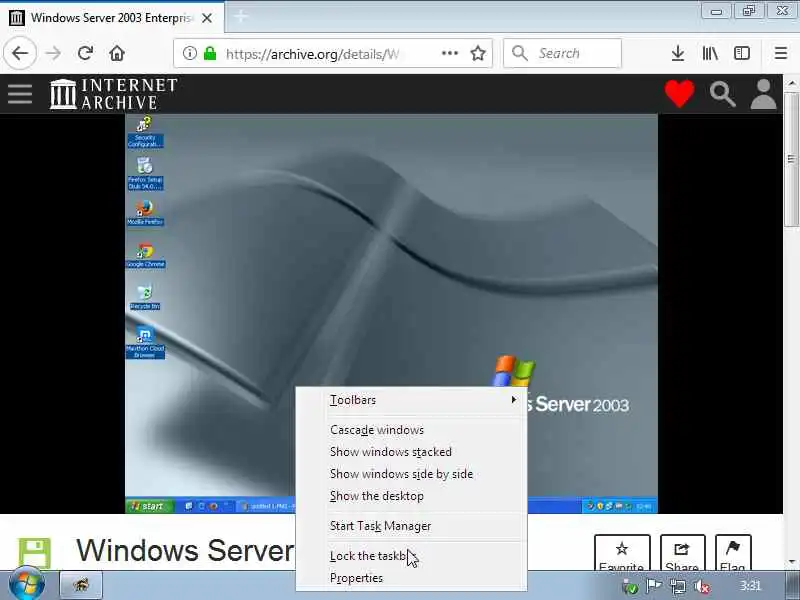Select Start Task Manager

(412, 526)
